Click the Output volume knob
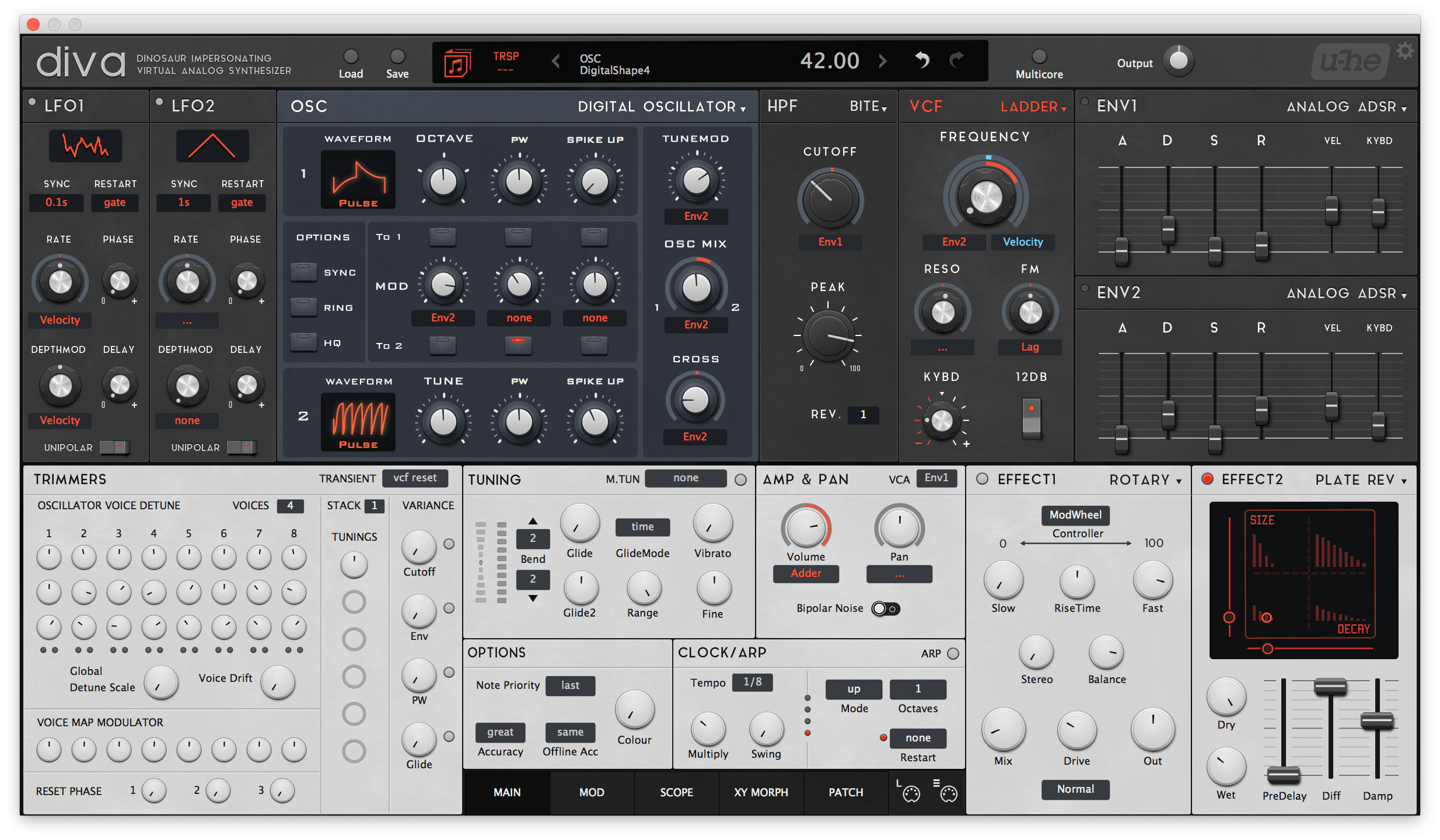Screen dimensions: 1440x840 point(1179,61)
